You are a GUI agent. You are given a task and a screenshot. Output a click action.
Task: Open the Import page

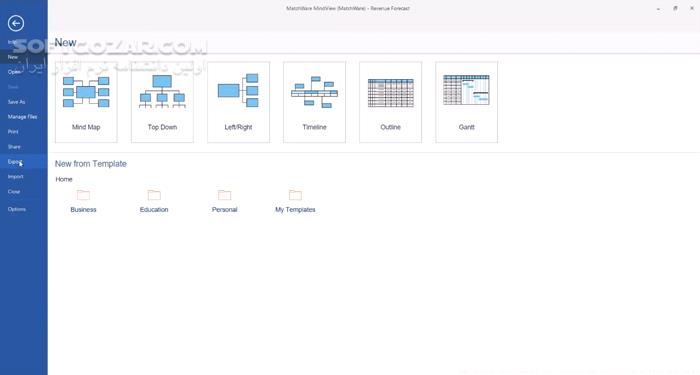(x=24, y=176)
